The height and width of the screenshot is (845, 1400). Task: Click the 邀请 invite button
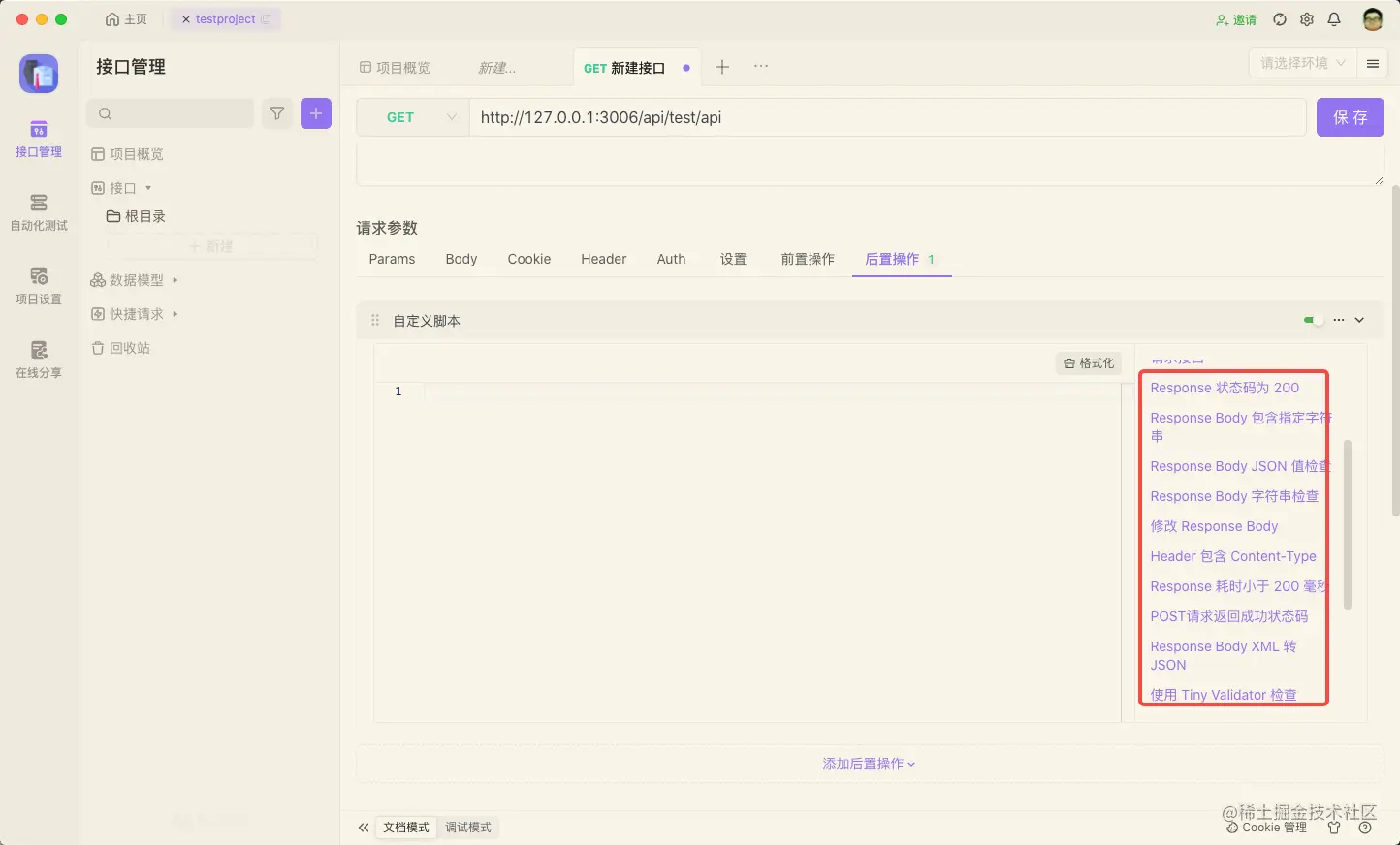tap(1236, 19)
